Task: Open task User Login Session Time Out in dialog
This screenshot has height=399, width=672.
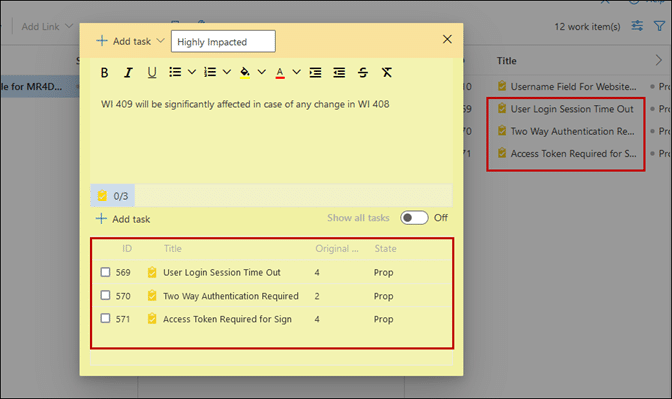Action: [x=222, y=273]
